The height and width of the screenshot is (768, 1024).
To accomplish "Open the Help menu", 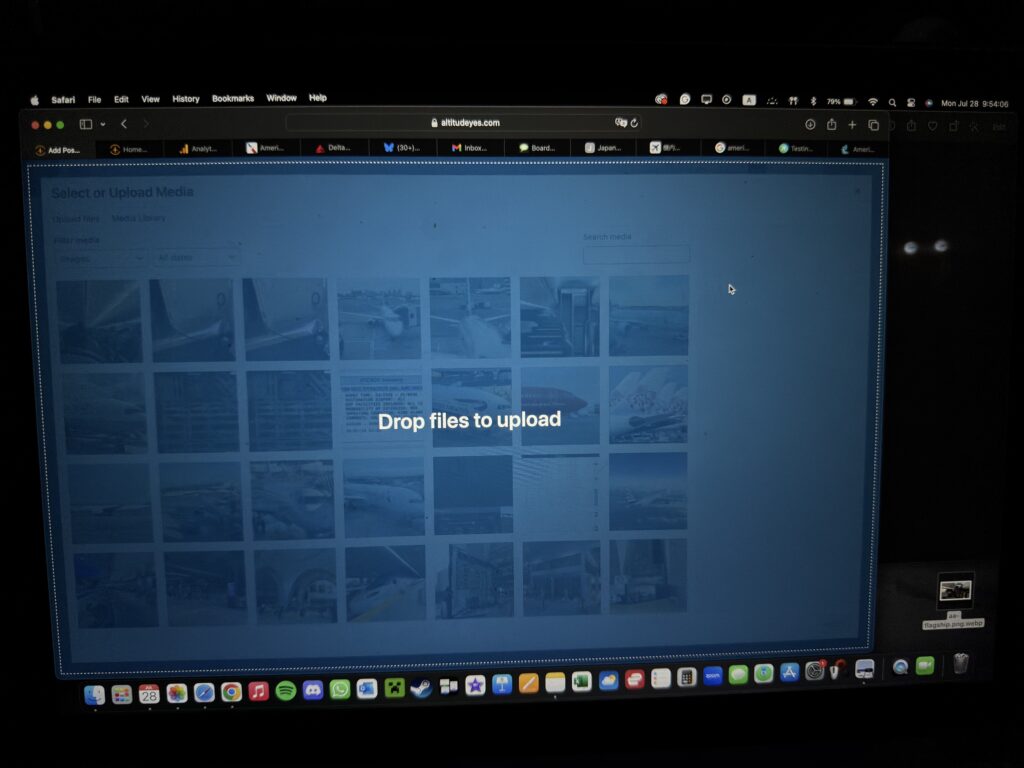I will [x=317, y=98].
